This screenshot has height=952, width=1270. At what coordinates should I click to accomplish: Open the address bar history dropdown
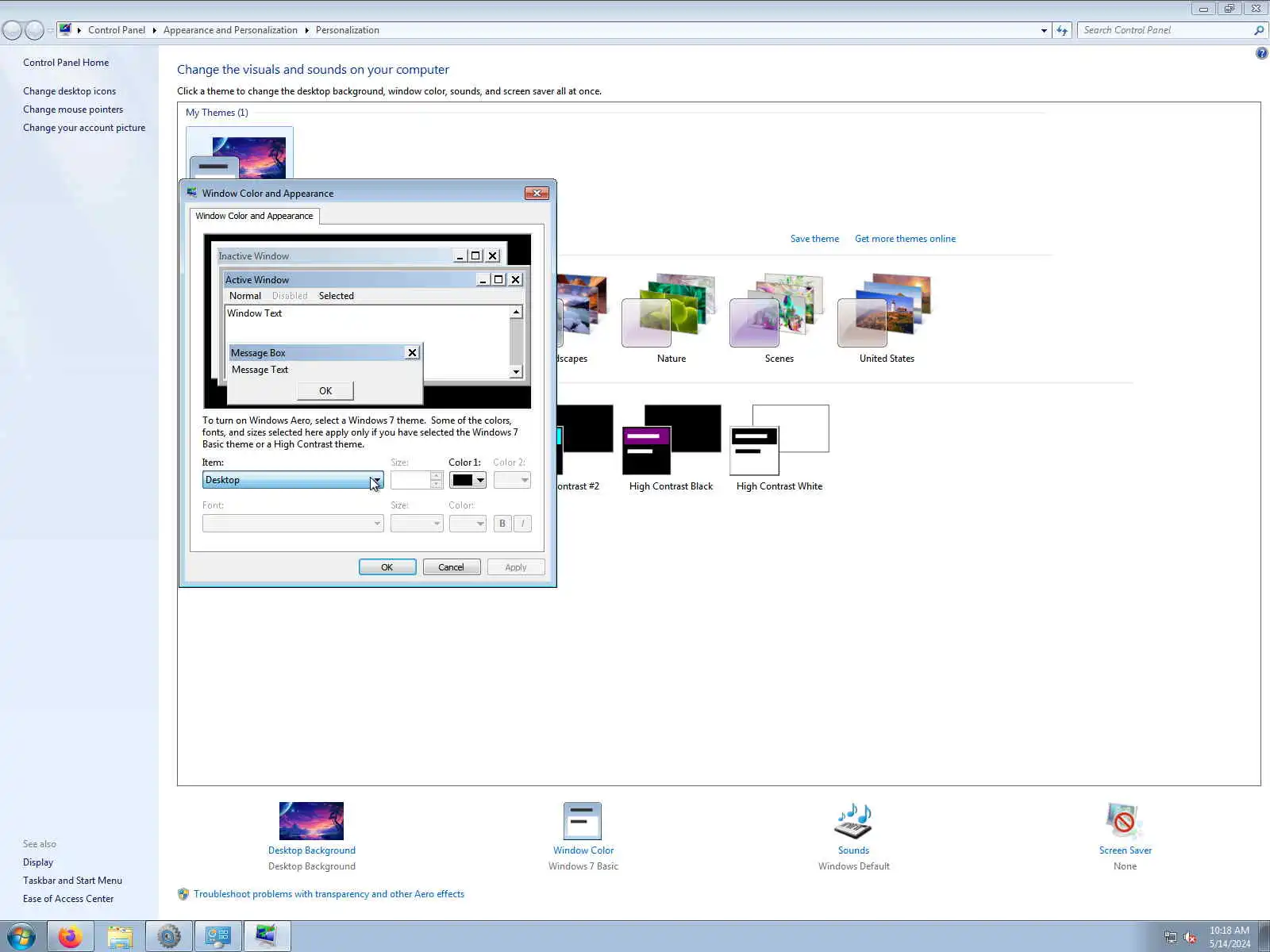[1044, 30]
